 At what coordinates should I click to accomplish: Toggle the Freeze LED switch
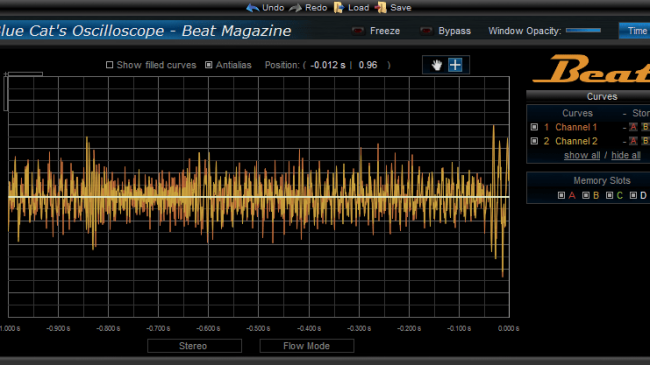pyautogui.click(x=358, y=31)
